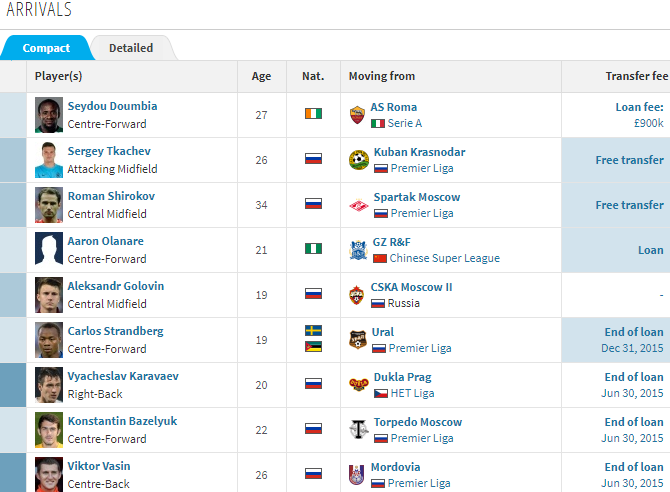Image resolution: width=670 pixels, height=492 pixels.
Task: Click the Kuban Krasnodar club crest icon
Action: coord(357,160)
